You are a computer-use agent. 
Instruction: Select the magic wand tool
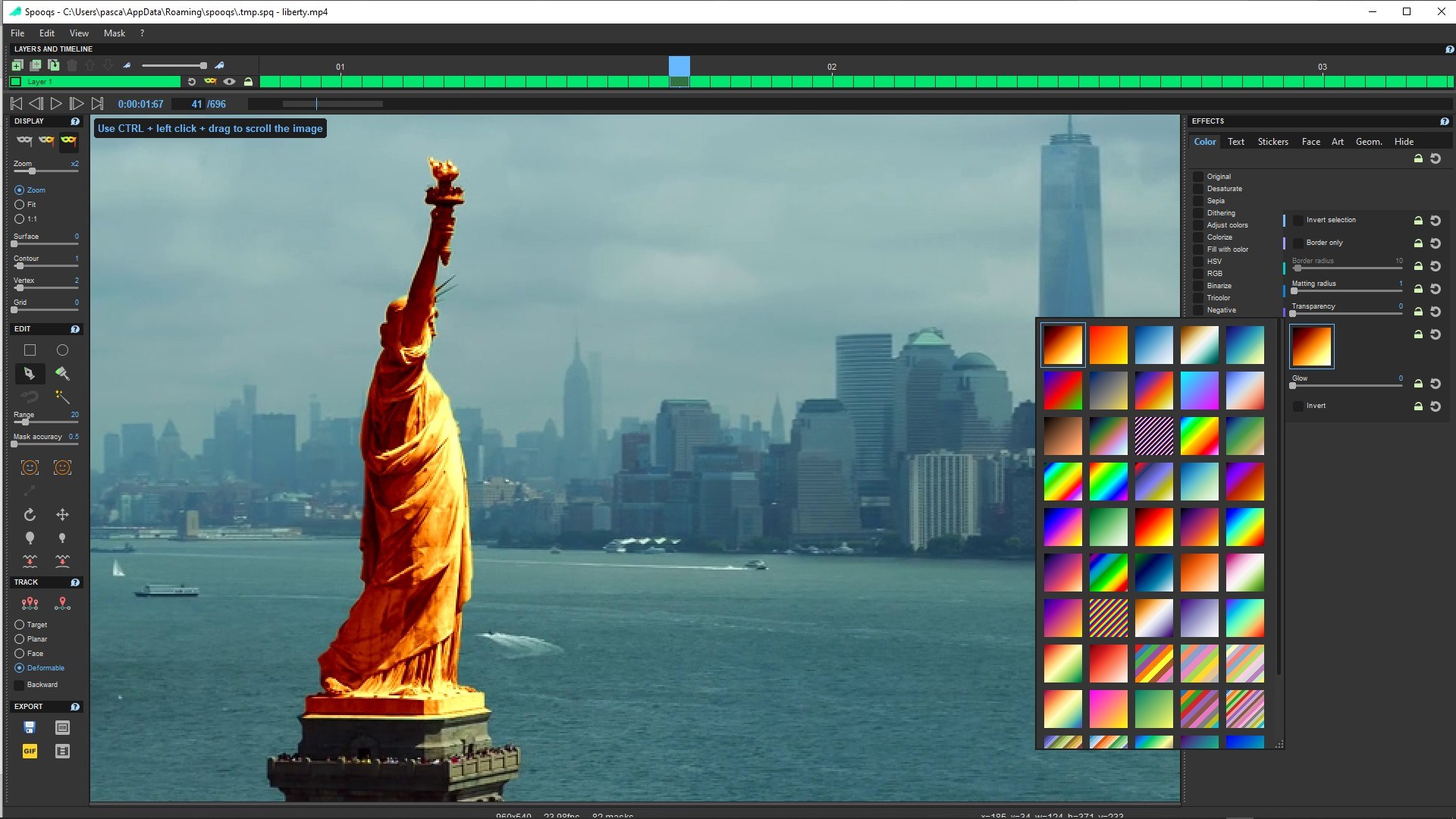click(62, 397)
